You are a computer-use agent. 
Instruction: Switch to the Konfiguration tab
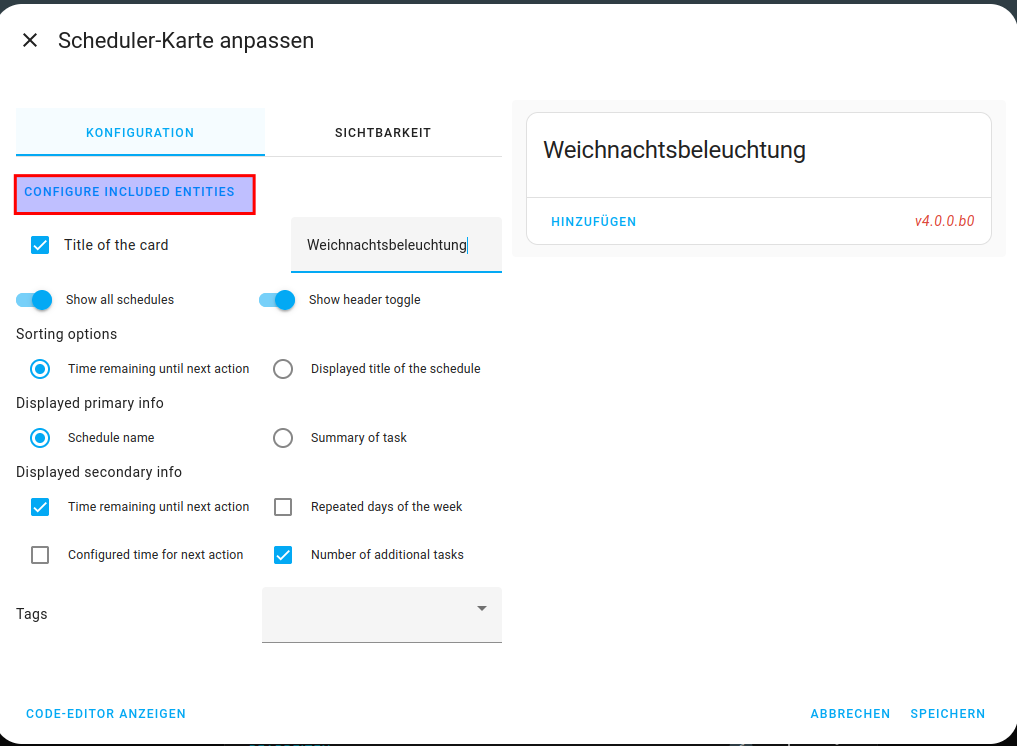coord(140,132)
